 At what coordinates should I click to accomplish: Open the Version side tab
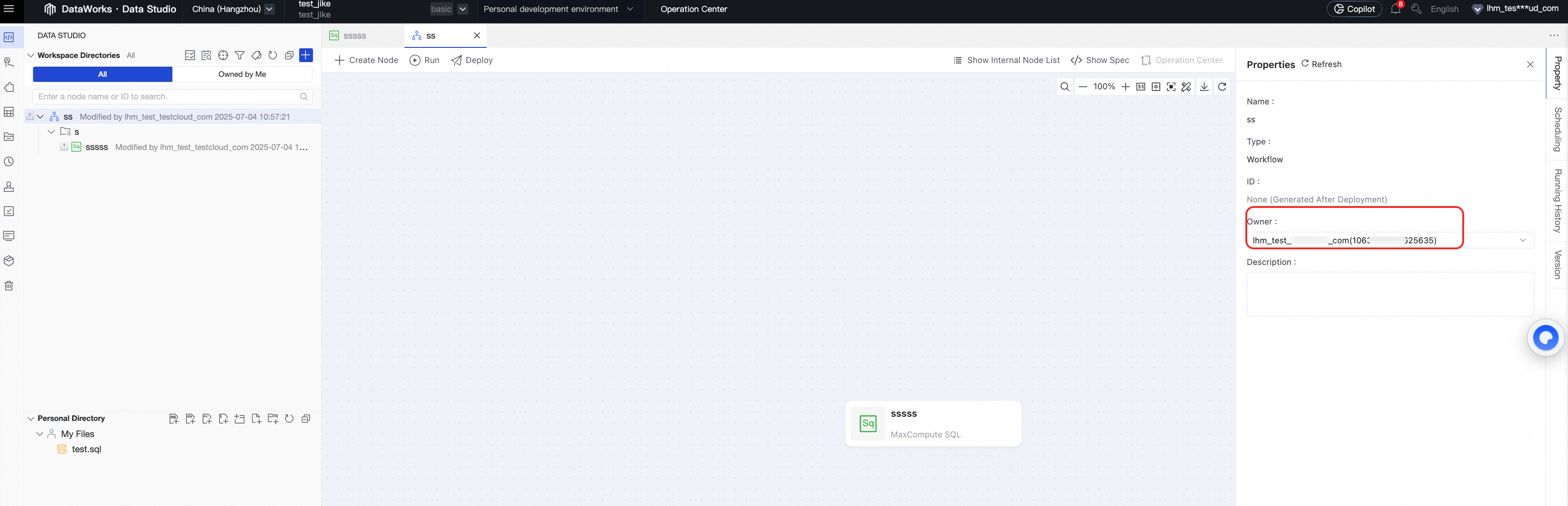1557,264
